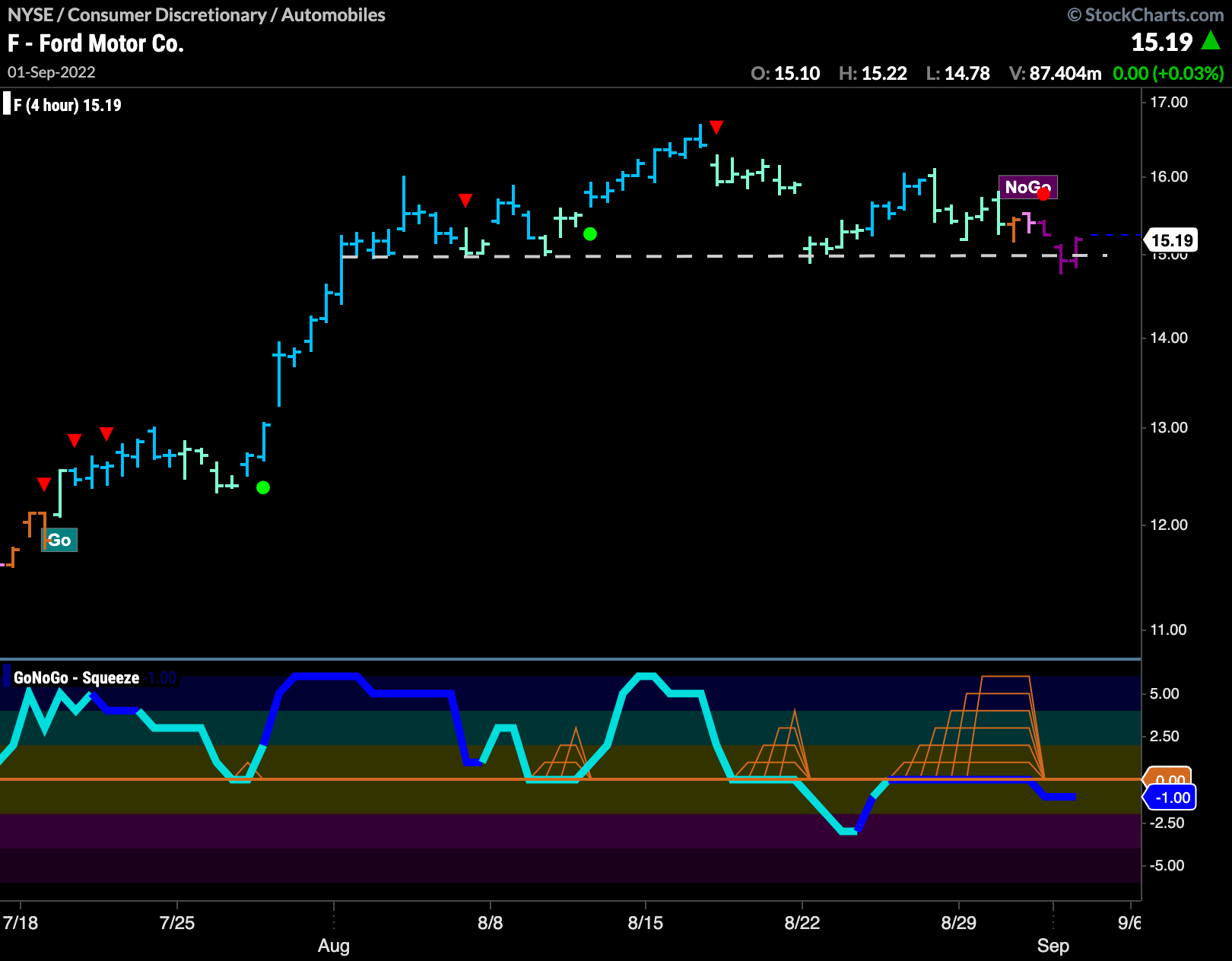Click the 7/18 date axis label
The image size is (1232, 961).
[x=21, y=923]
